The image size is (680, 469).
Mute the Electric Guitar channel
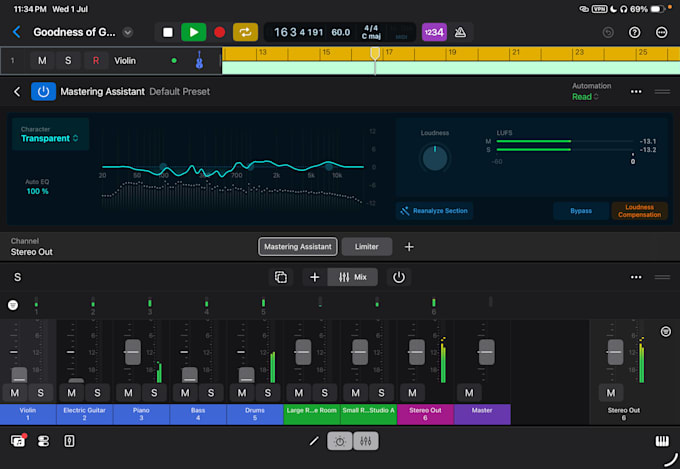(71, 393)
